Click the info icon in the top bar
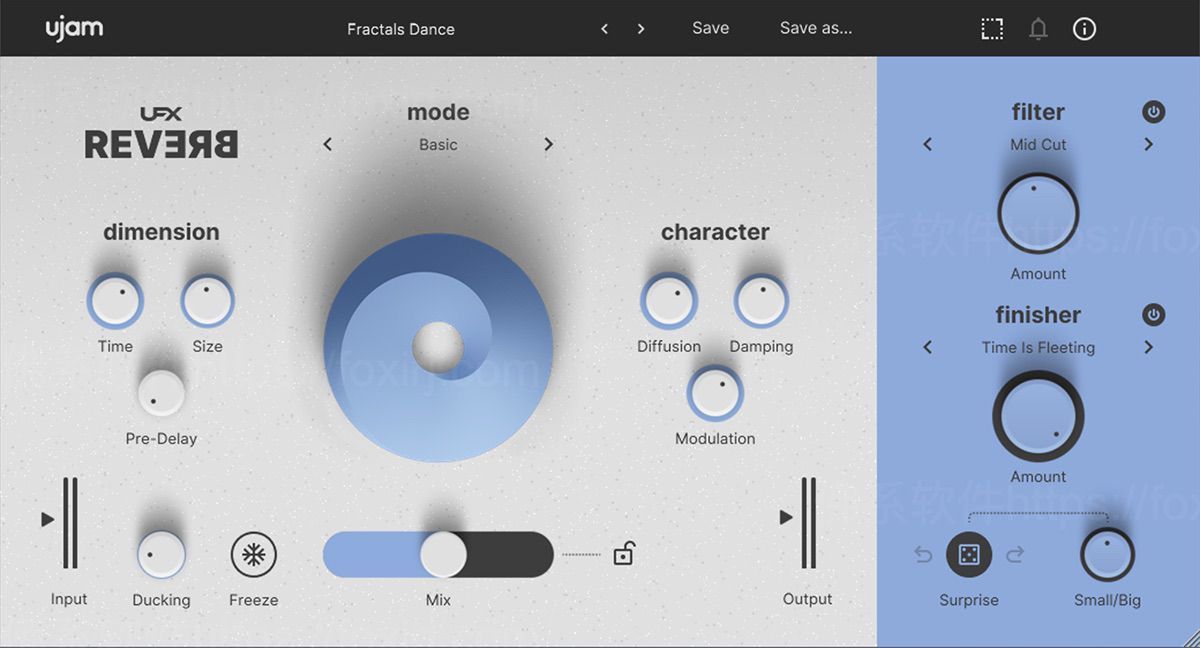This screenshot has width=1200, height=648. 1084,28
